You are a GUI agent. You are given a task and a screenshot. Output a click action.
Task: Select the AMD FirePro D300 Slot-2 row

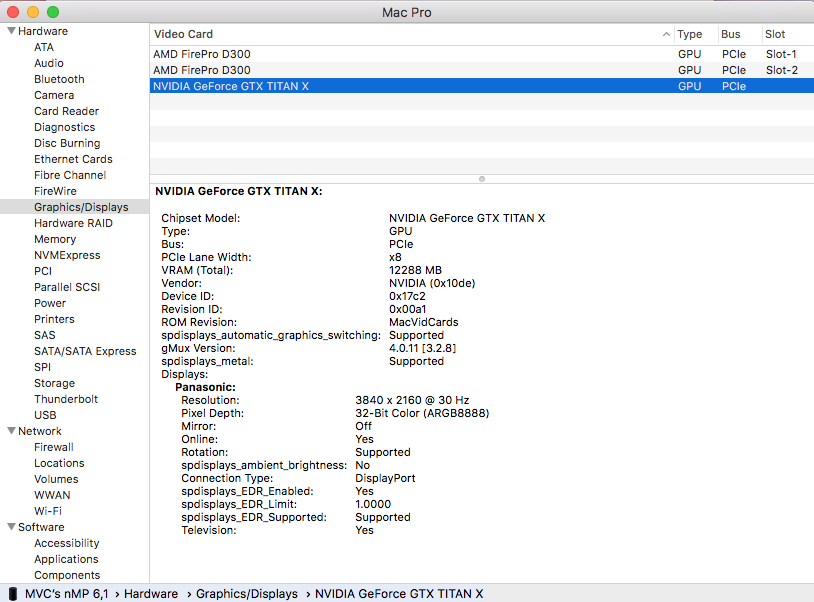482,70
